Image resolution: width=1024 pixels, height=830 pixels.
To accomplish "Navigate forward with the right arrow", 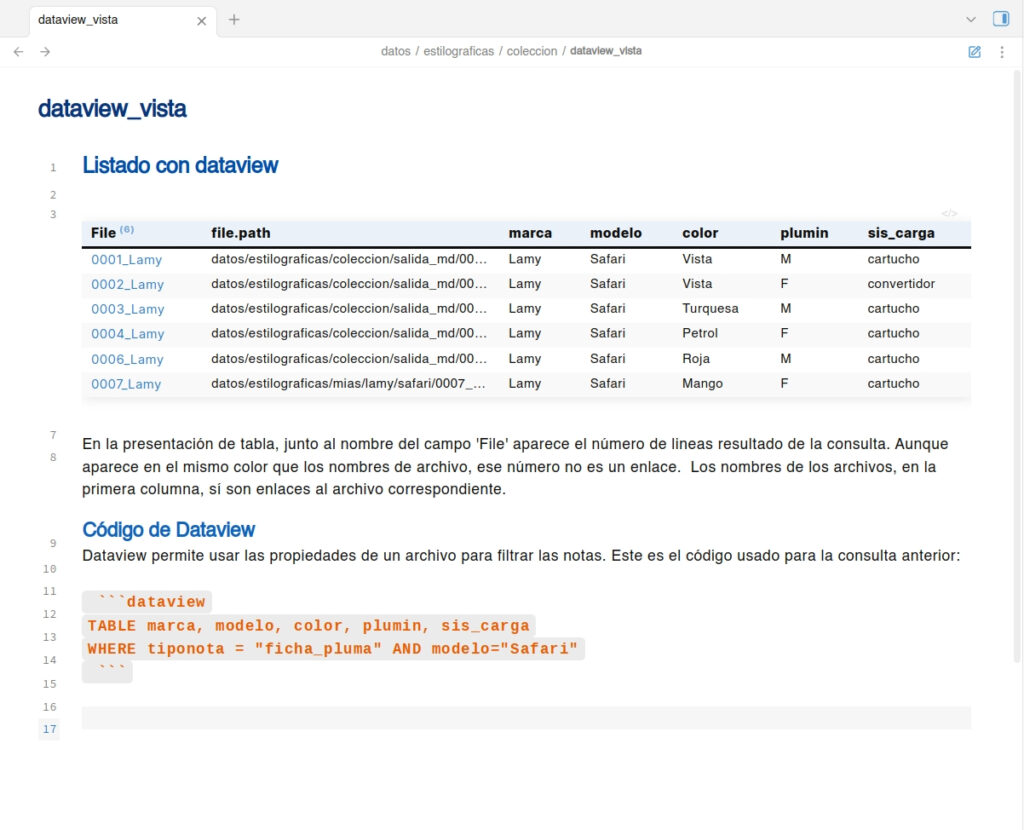I will click(x=45, y=52).
